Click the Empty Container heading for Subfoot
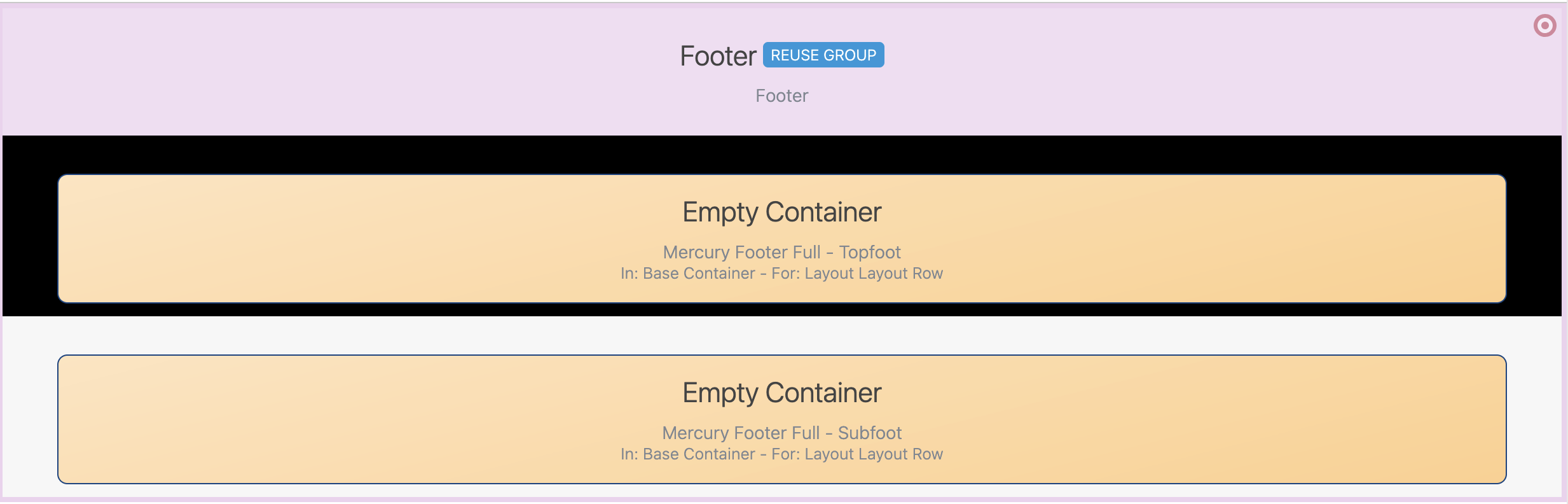Image resolution: width=1568 pixels, height=504 pixels. pos(781,393)
